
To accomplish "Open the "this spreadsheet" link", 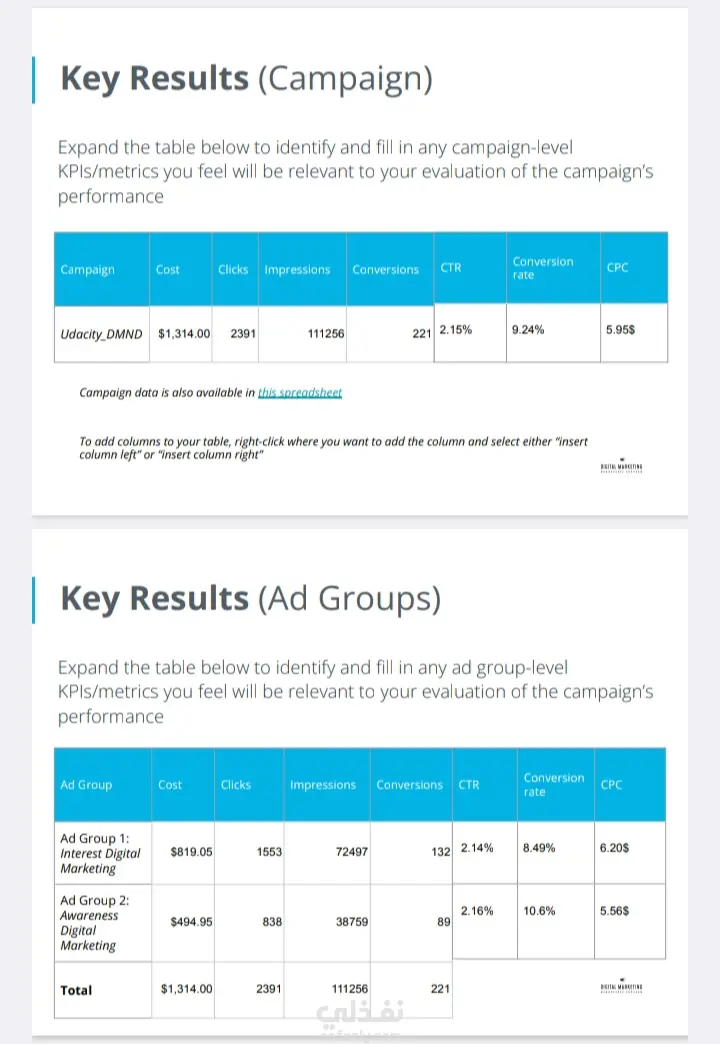I will [300, 393].
